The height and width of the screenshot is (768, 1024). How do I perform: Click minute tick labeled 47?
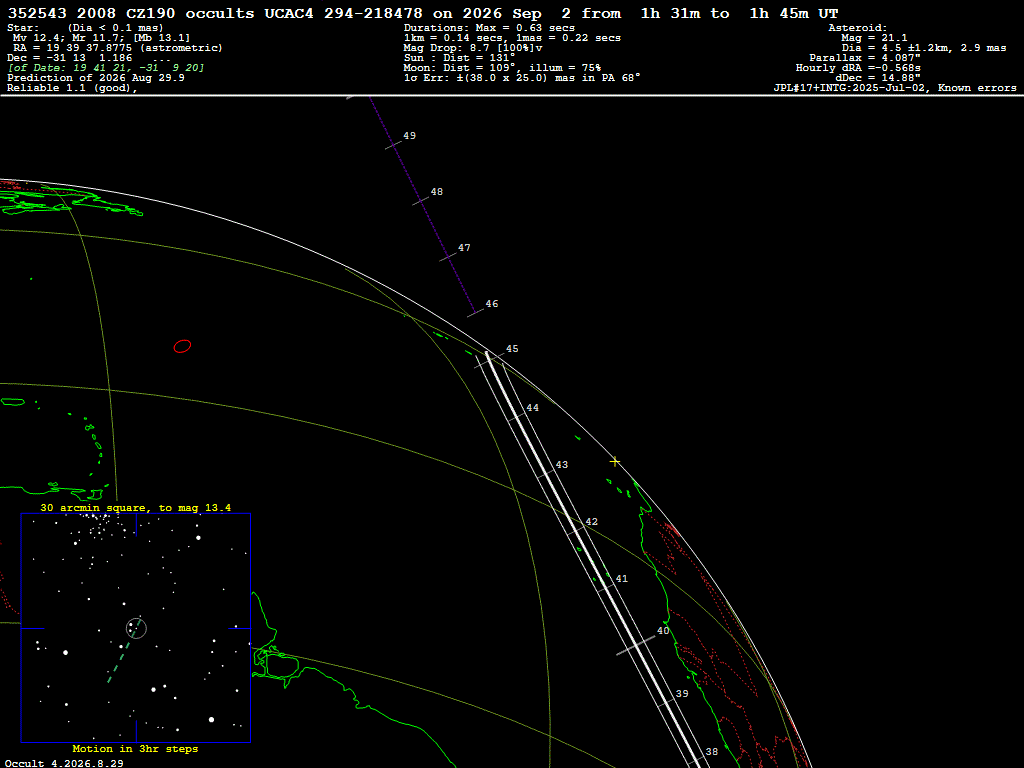point(464,248)
